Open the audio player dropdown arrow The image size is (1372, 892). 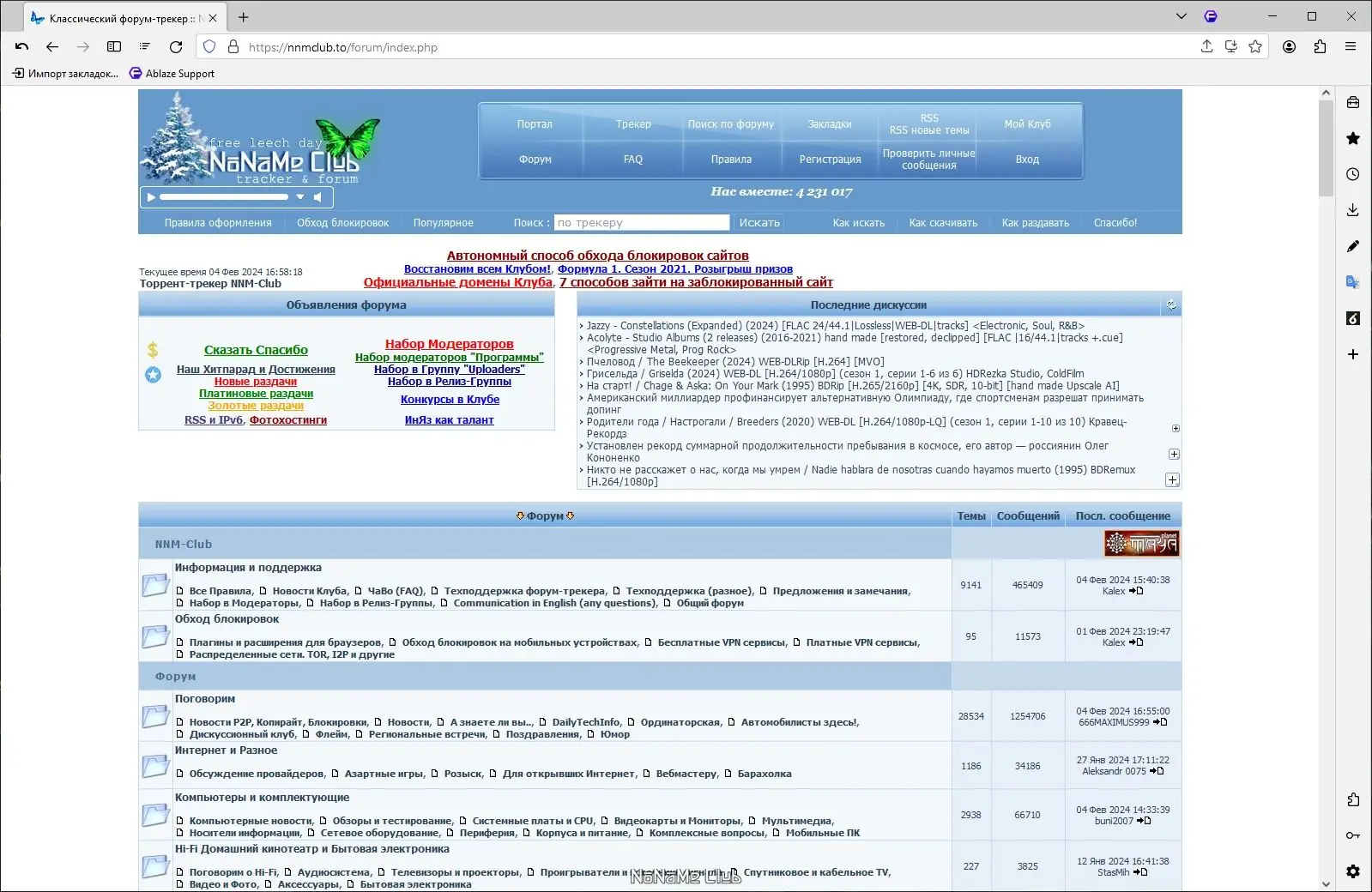[300, 197]
